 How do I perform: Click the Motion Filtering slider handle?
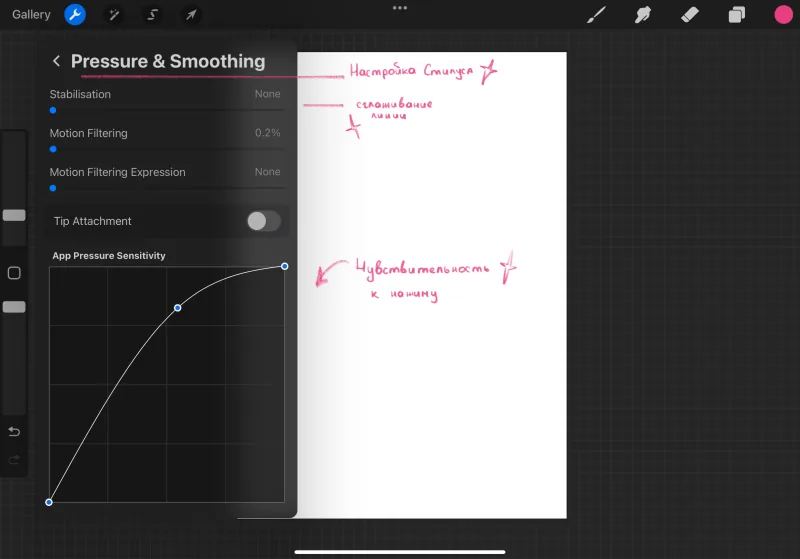click(x=53, y=149)
